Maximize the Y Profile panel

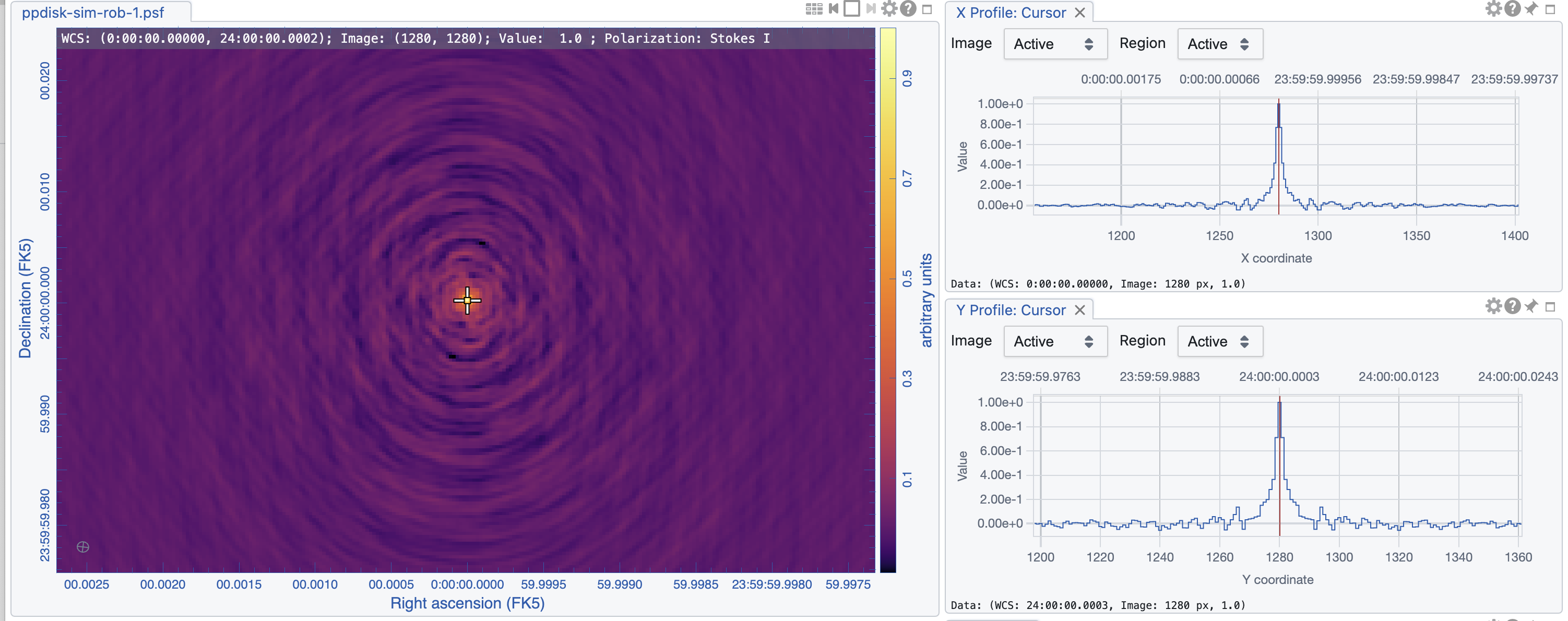tap(1550, 307)
